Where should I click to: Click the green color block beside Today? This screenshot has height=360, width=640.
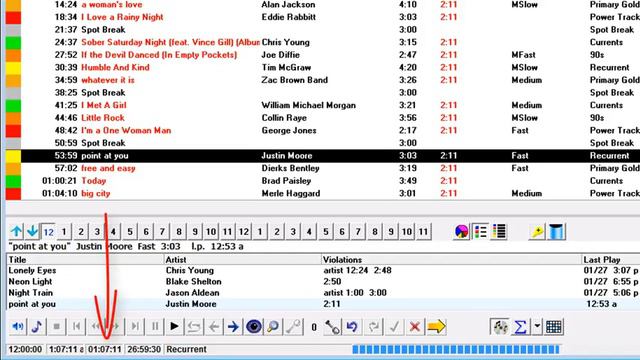(13, 181)
